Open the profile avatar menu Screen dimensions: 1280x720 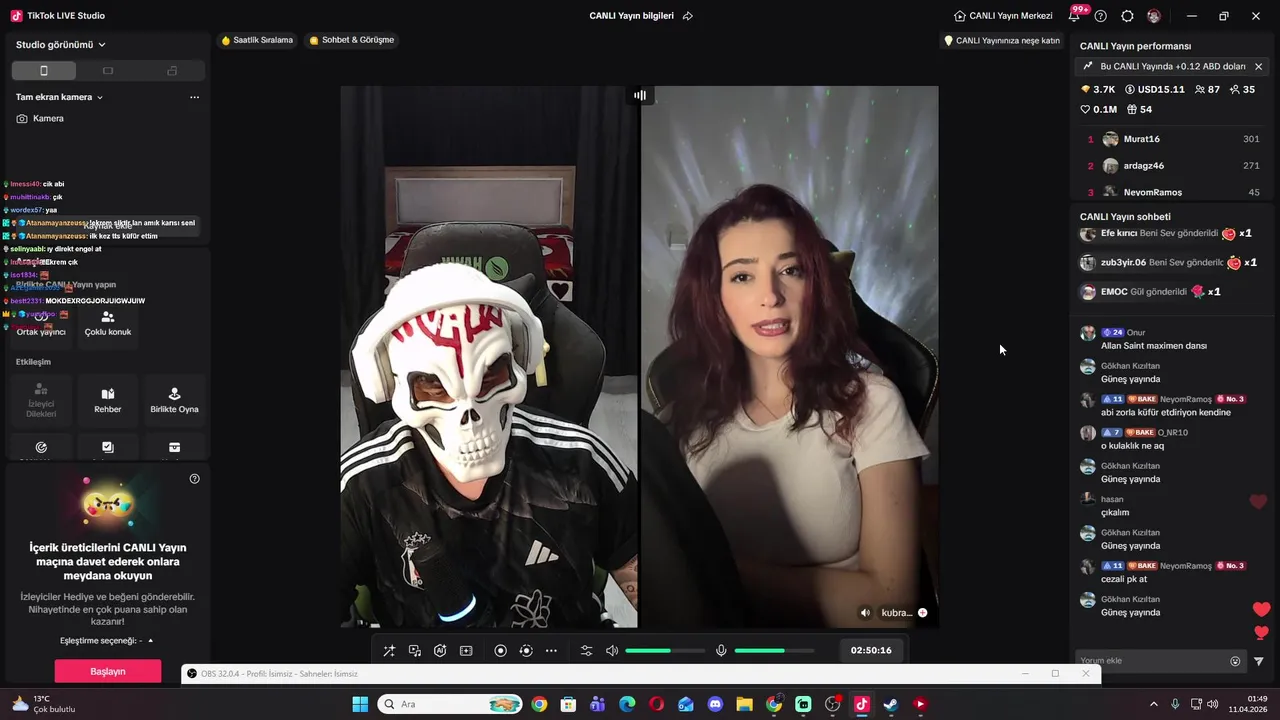point(1154,16)
